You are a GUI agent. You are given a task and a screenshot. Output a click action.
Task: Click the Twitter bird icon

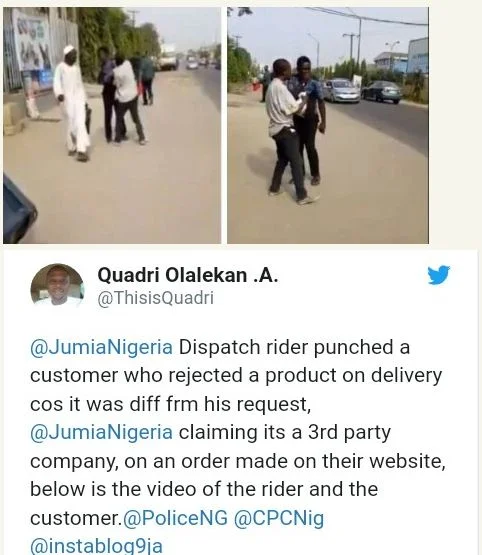[x=438, y=275]
